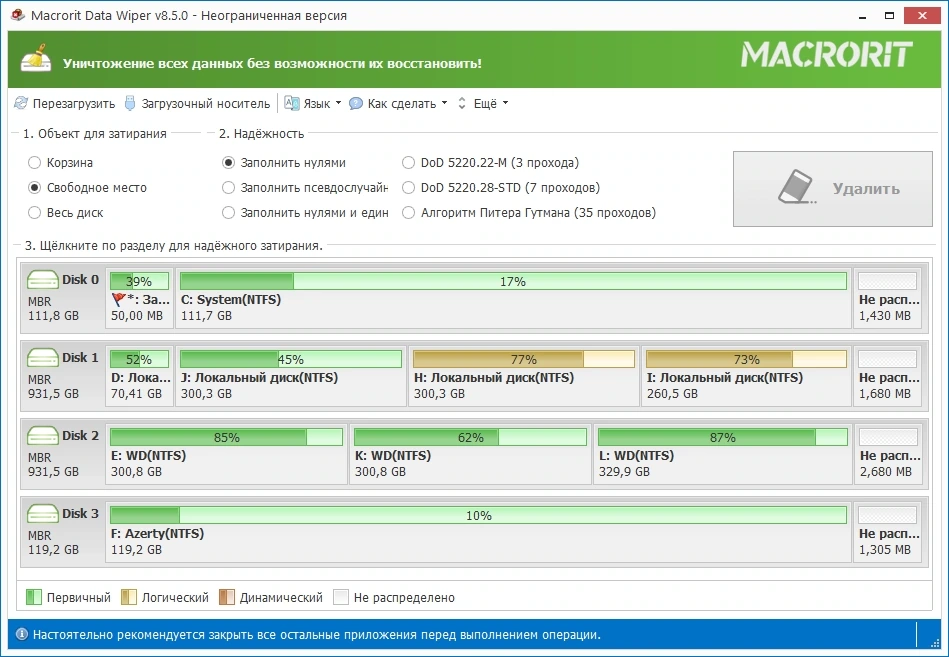Screen dimensions: 949x657
Task: Open the Как сделать menu
Action: [398, 103]
